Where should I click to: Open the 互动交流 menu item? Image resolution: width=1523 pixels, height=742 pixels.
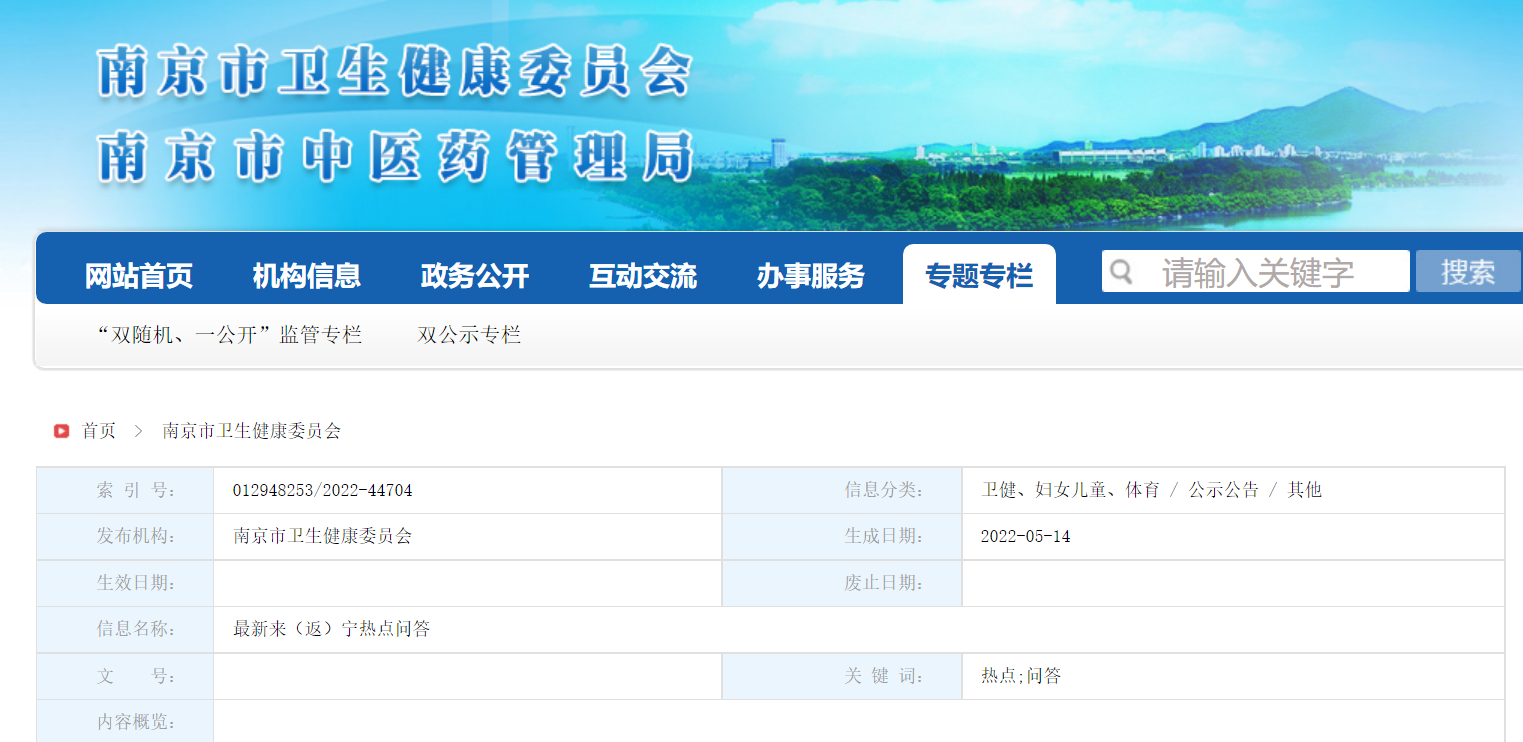(x=642, y=276)
